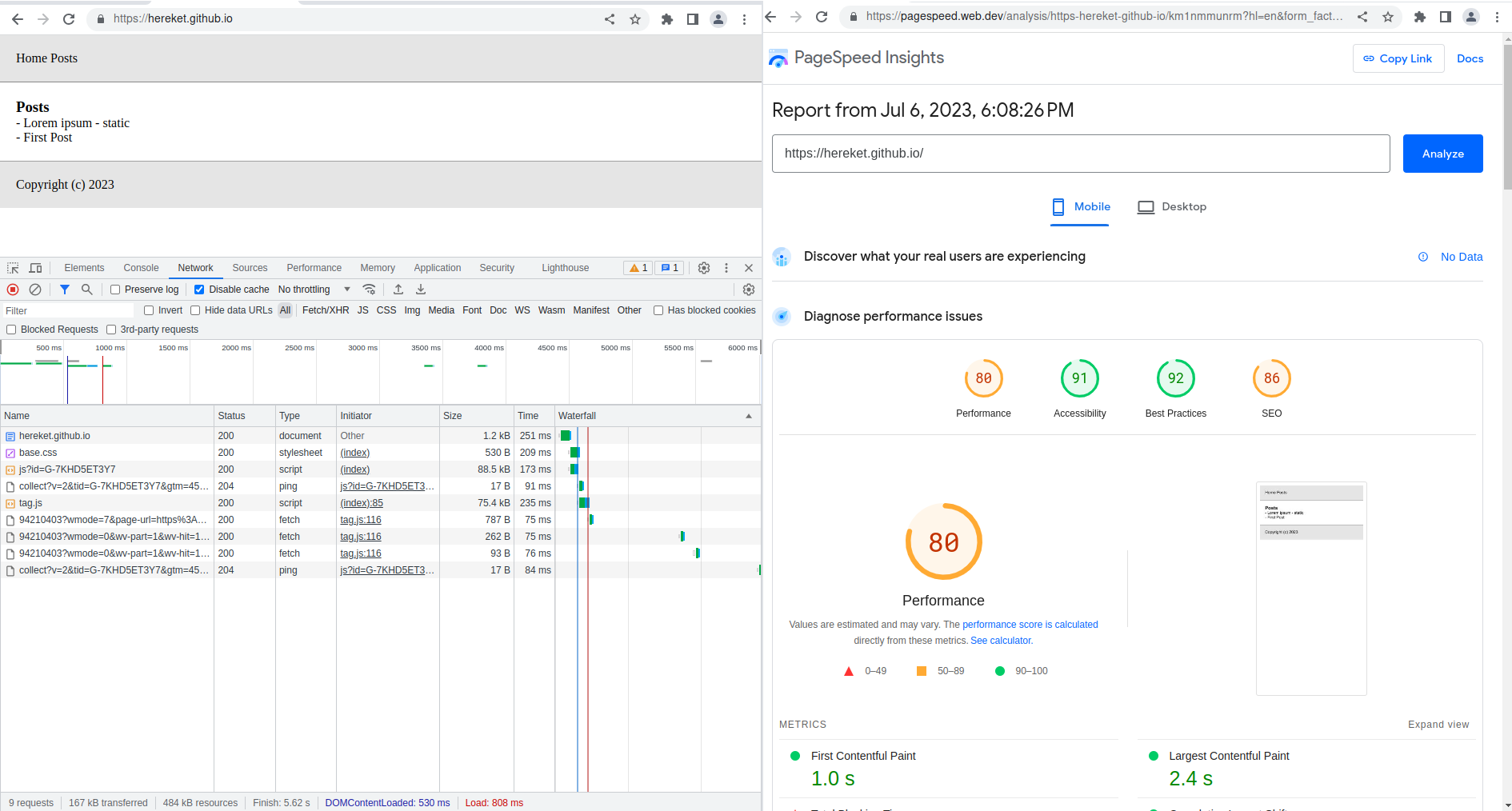This screenshot has width=1512, height=811.
Task: Tick the Invert filter checkbox
Action: (149, 310)
